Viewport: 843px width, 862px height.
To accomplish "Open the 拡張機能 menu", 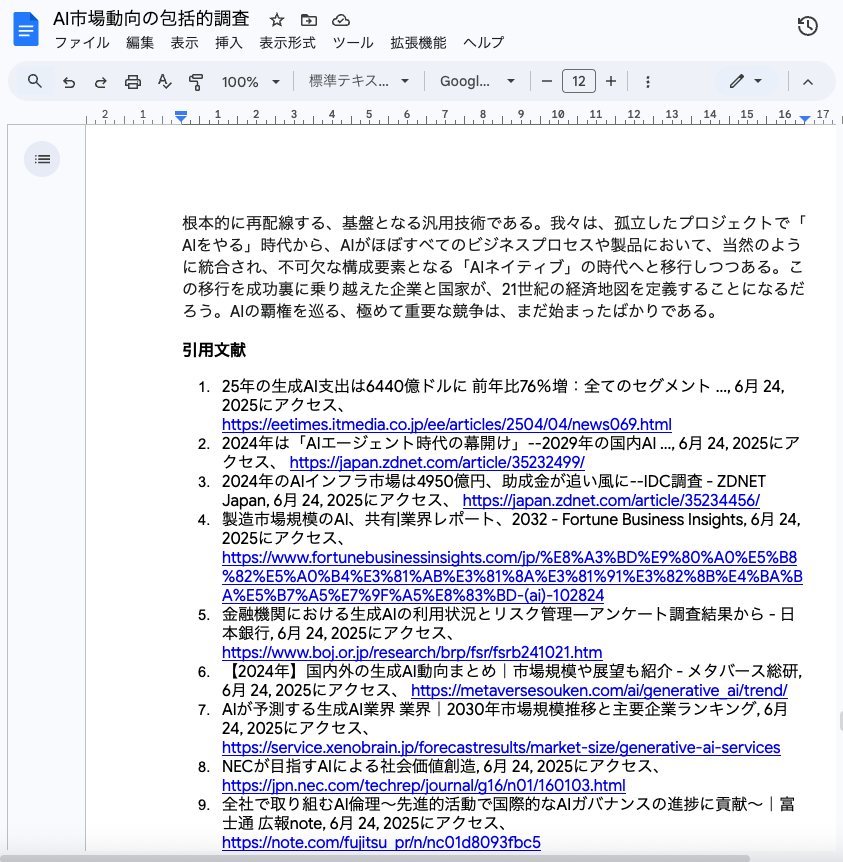I will click(x=418, y=43).
